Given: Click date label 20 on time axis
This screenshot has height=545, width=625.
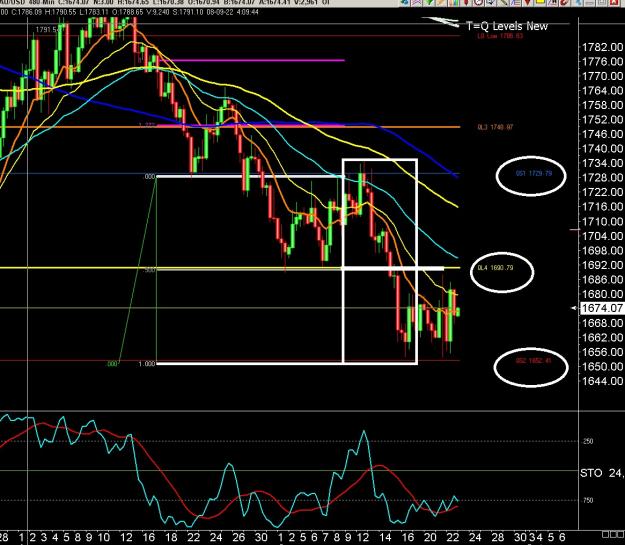Looking at the screenshot, I should click(x=430, y=537).
